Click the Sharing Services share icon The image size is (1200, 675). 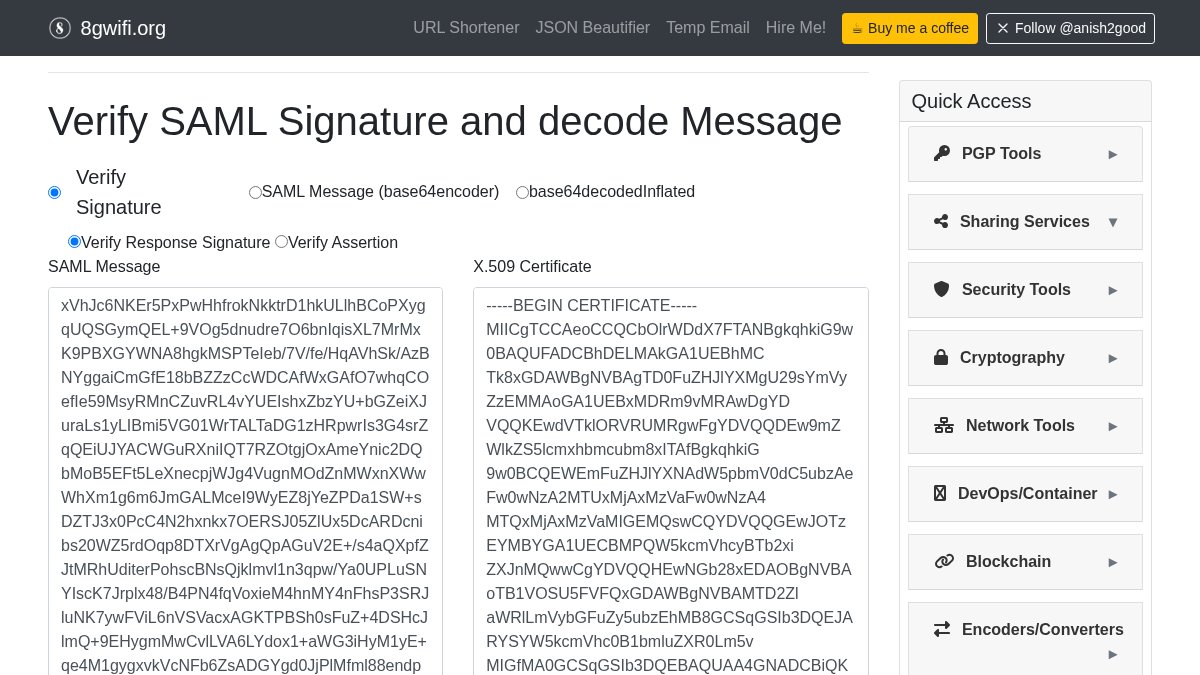pyautogui.click(x=941, y=221)
